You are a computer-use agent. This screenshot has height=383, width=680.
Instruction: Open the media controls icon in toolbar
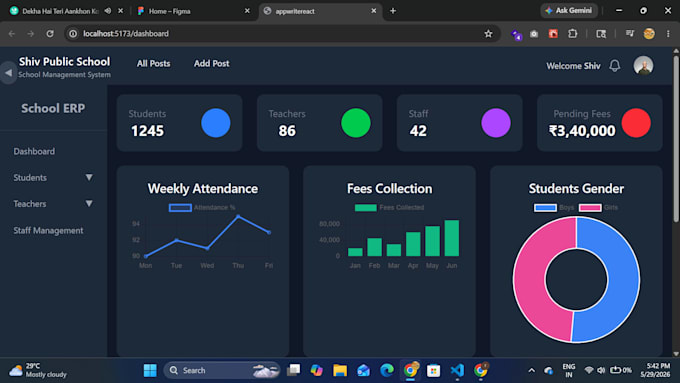(x=630, y=33)
